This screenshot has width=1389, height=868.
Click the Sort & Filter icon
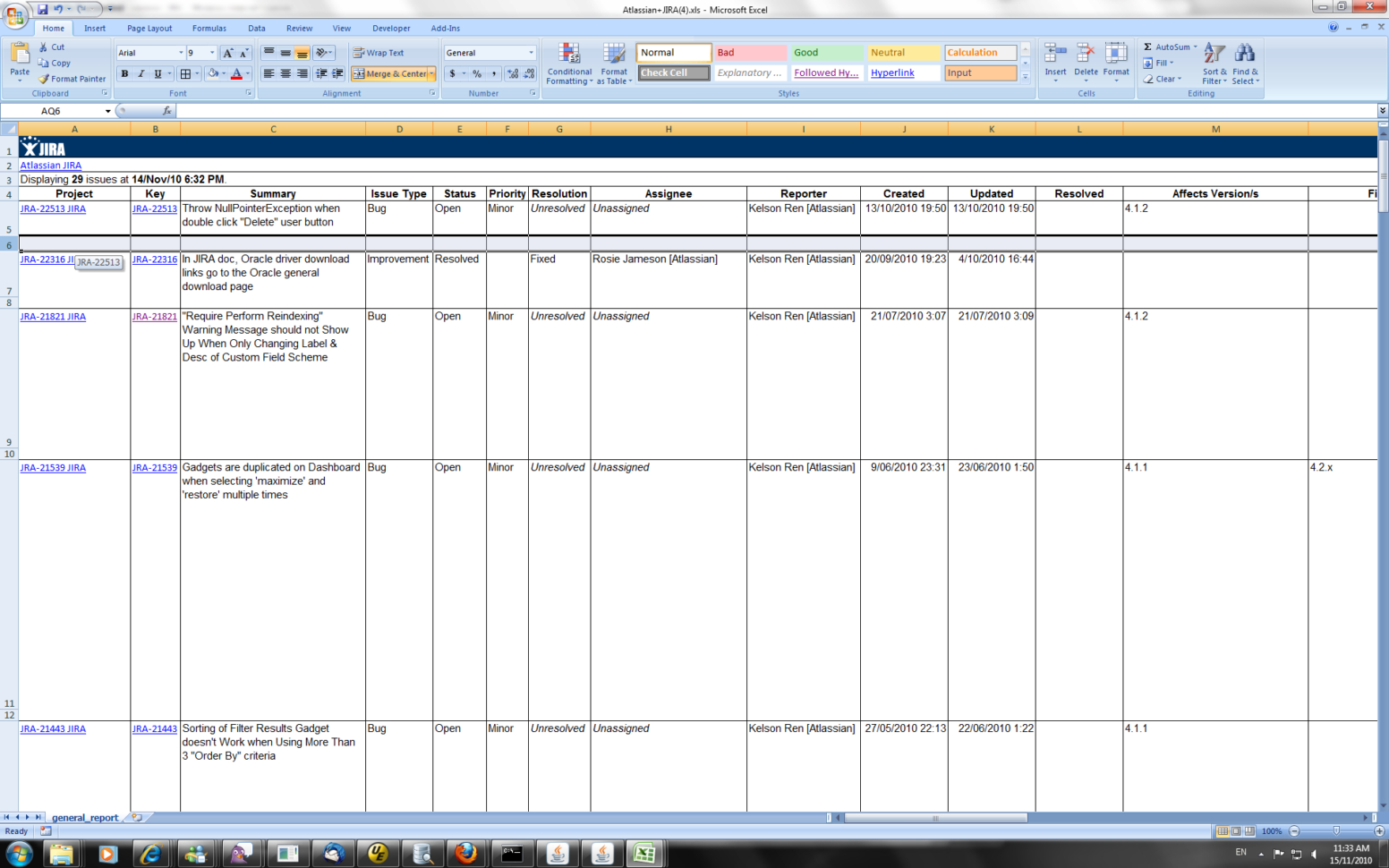1214,63
